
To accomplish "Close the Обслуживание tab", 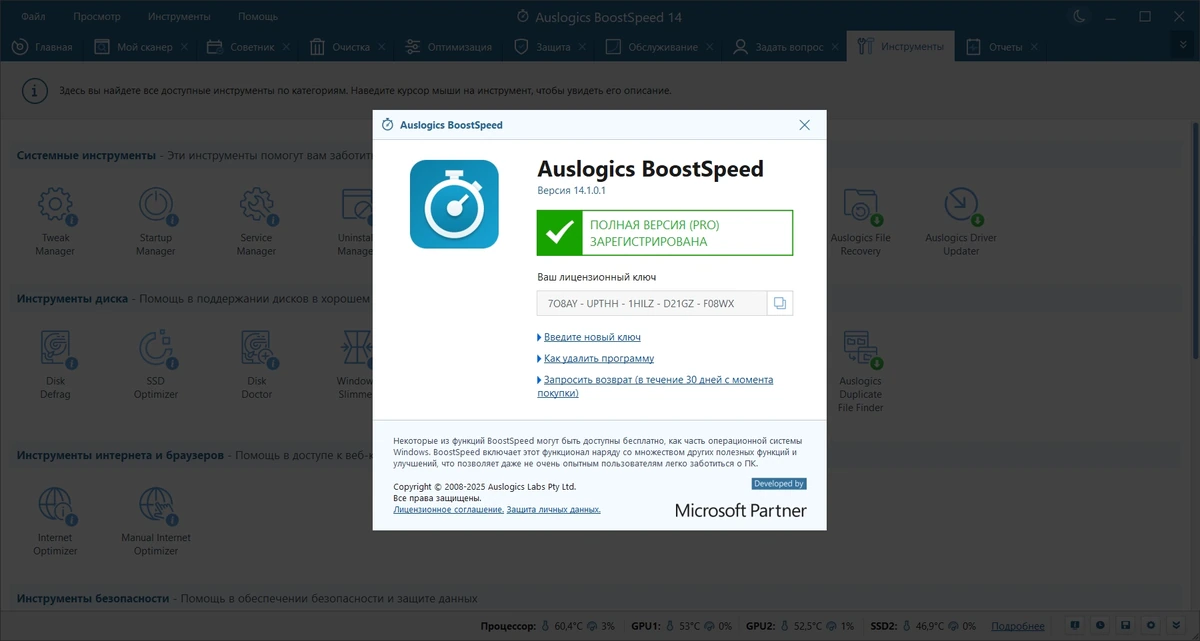I will coord(711,47).
